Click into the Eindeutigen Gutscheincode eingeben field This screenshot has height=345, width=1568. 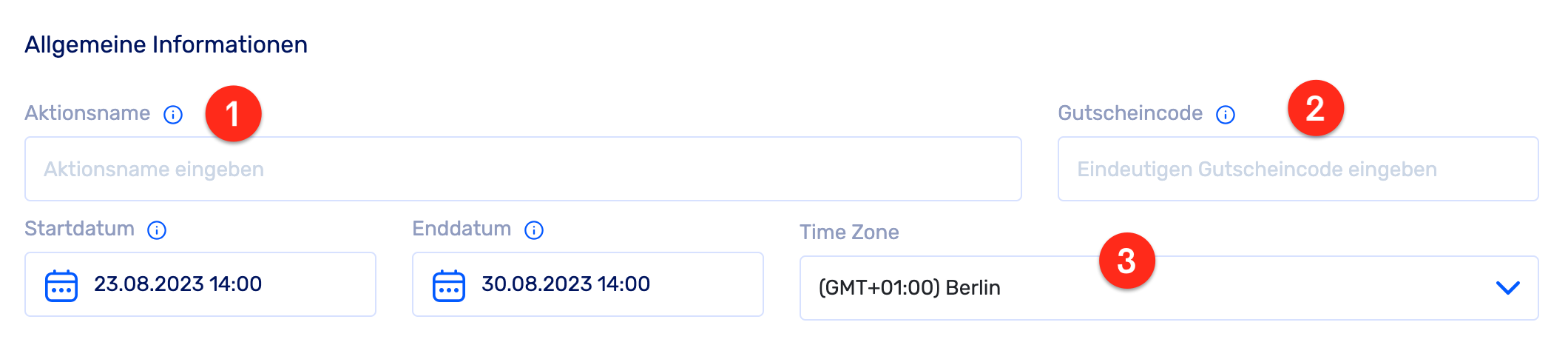tap(1297, 169)
